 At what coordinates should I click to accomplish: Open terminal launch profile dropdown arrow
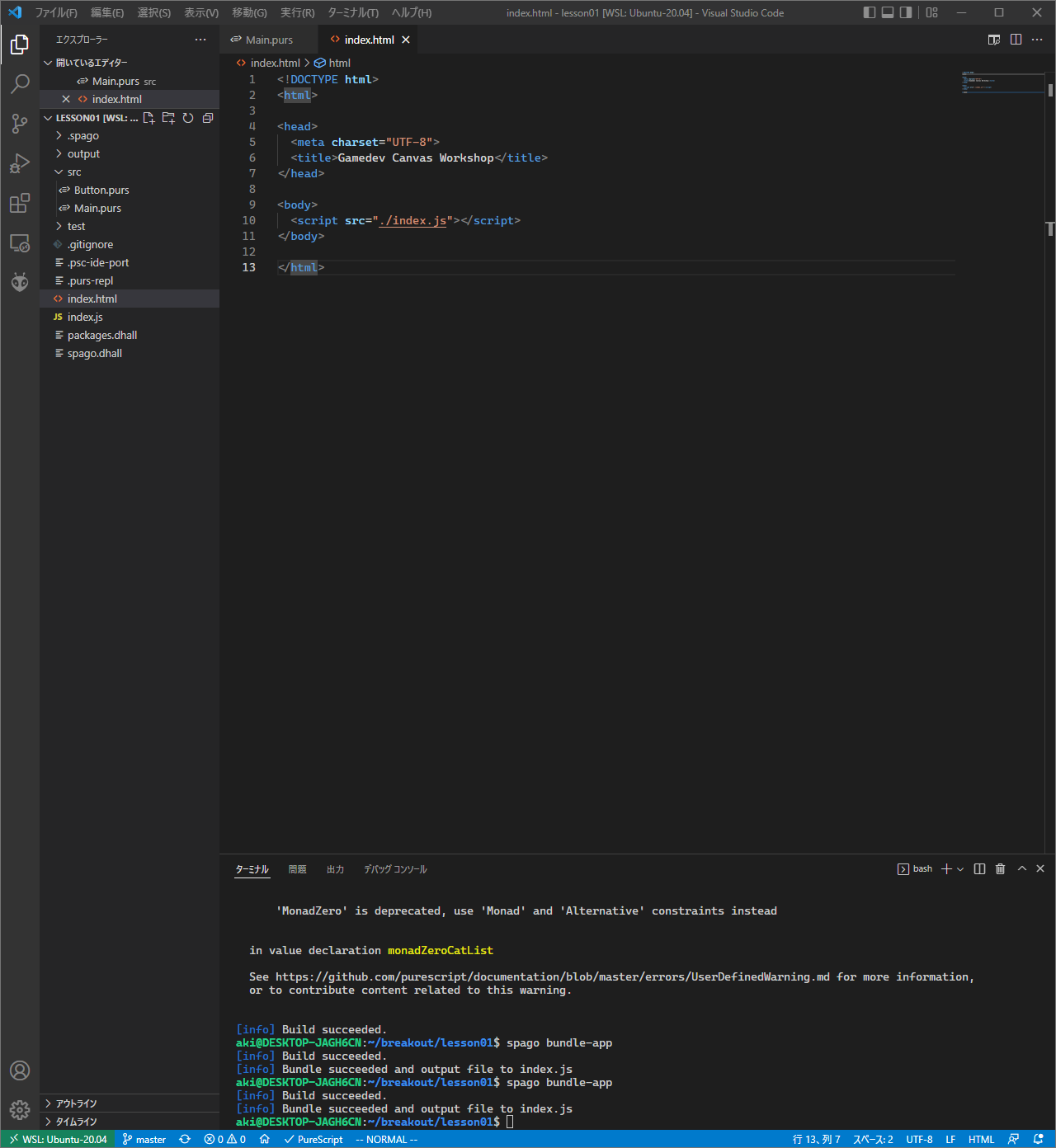coord(960,869)
